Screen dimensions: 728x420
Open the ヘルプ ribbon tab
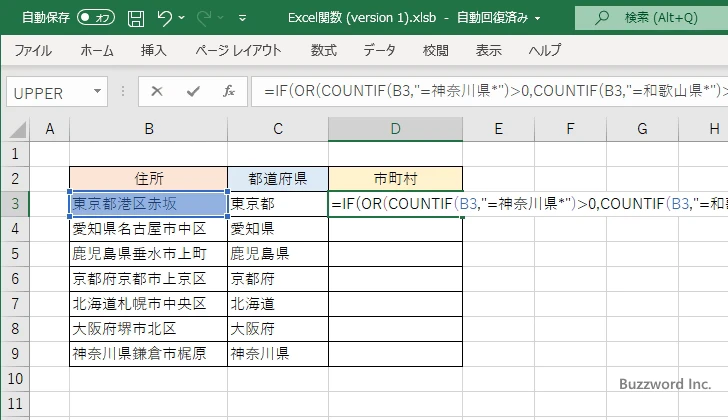tap(545, 50)
